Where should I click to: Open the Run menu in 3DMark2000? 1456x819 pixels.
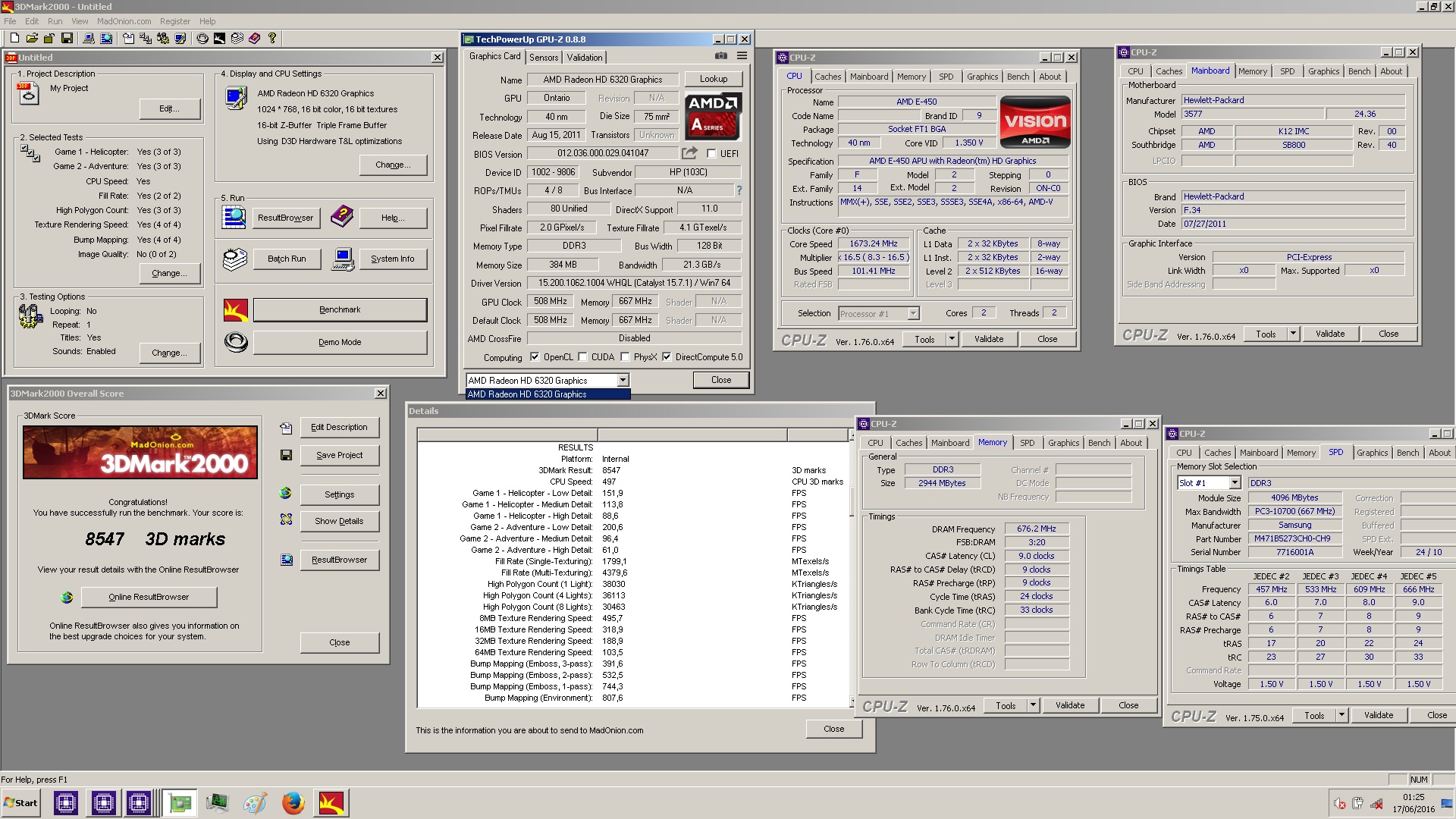(55, 21)
